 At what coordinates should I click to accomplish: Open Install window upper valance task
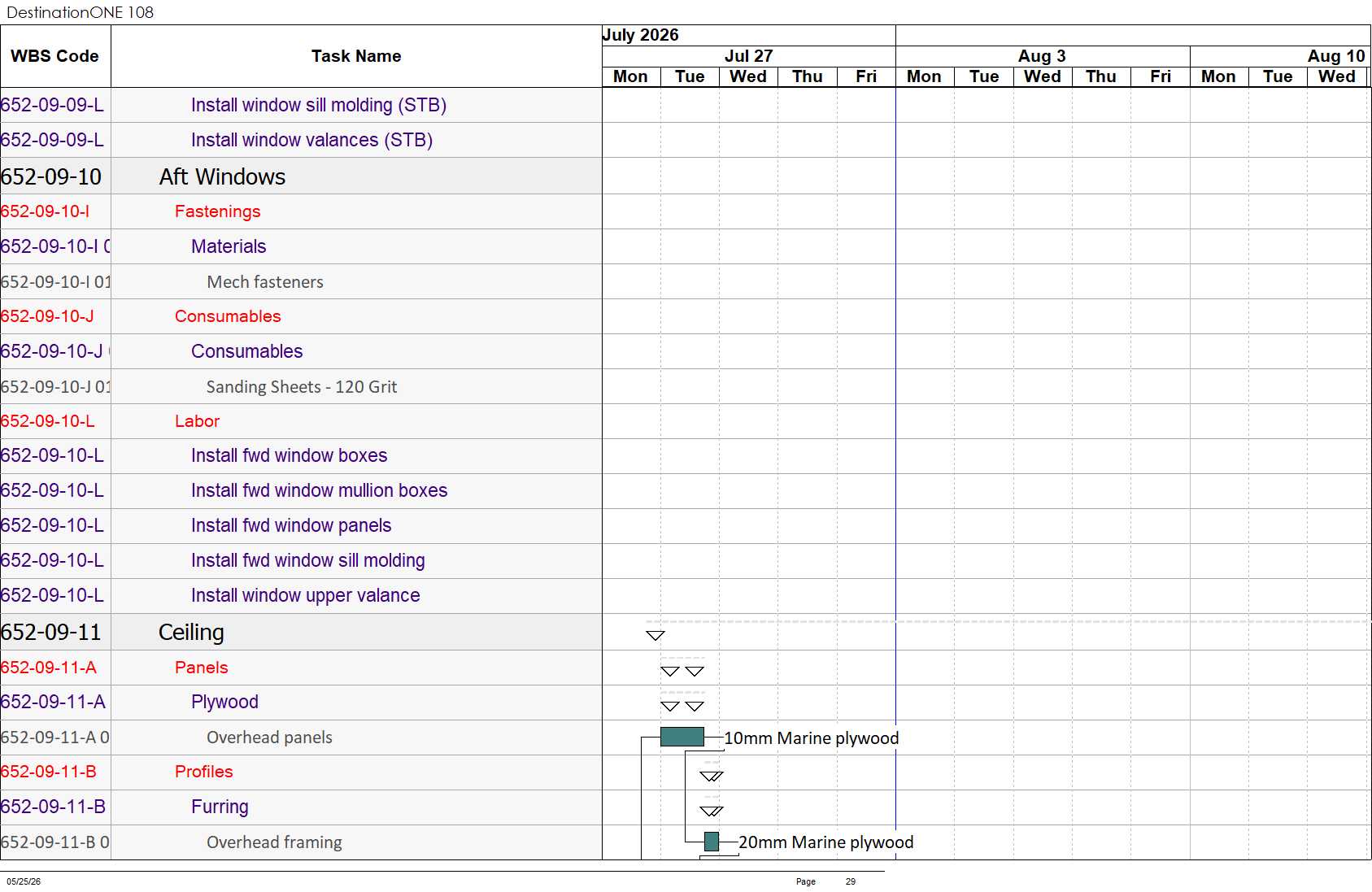pyautogui.click(x=305, y=595)
